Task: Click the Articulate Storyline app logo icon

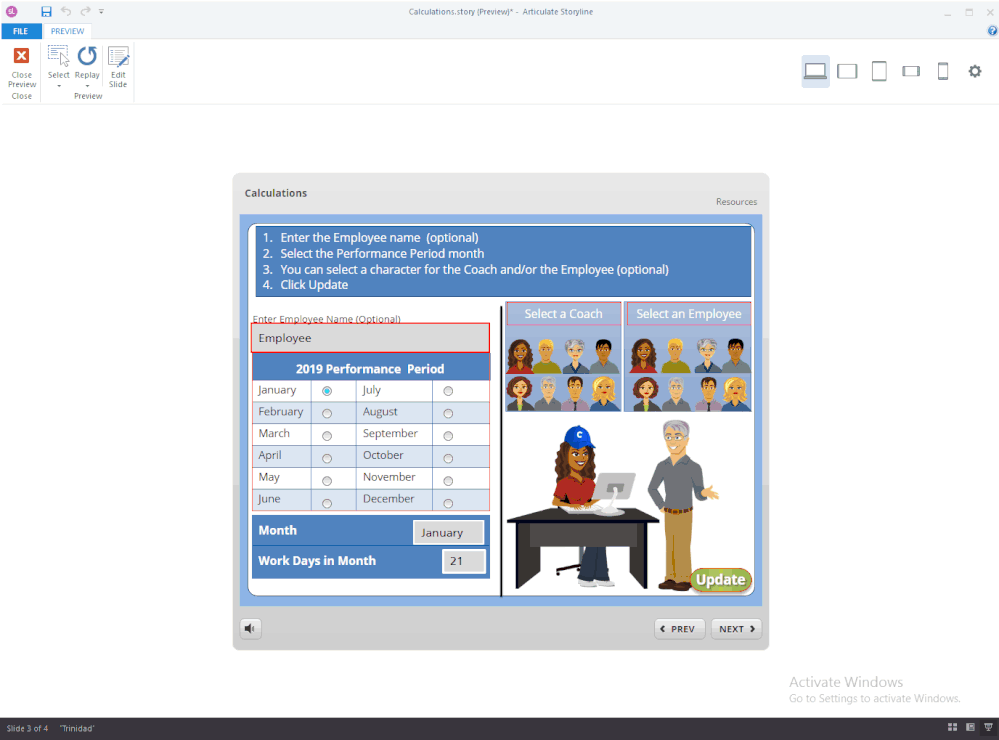Action: click(11, 11)
